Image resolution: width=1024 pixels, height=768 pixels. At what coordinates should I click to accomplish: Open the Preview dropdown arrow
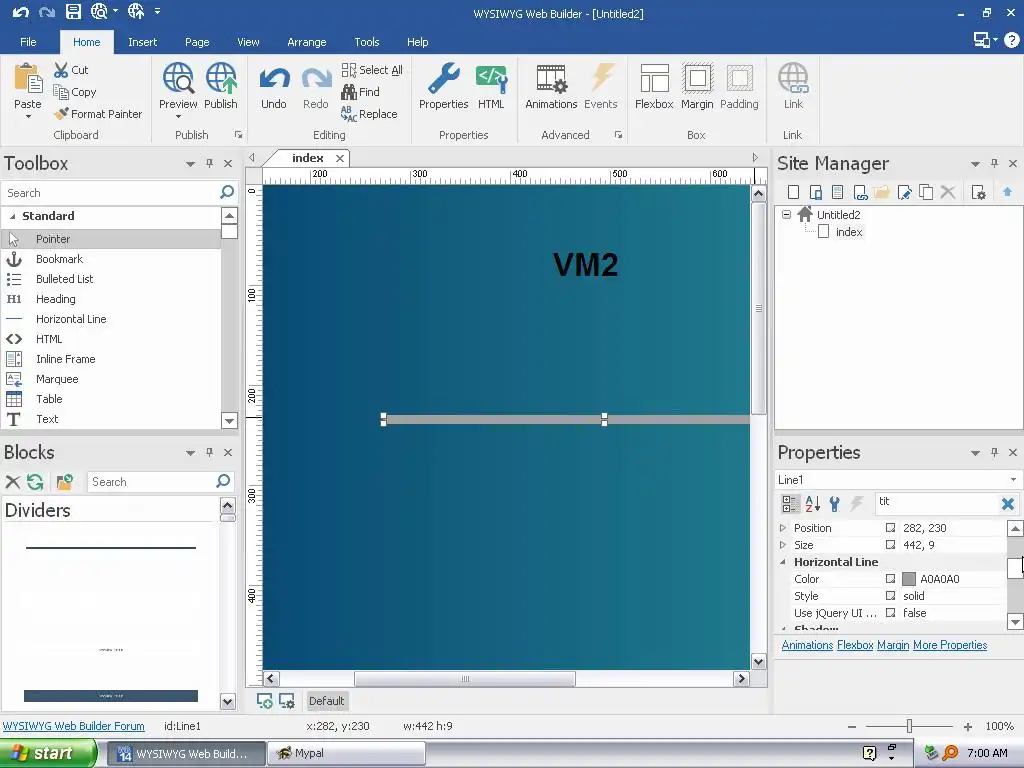178,117
